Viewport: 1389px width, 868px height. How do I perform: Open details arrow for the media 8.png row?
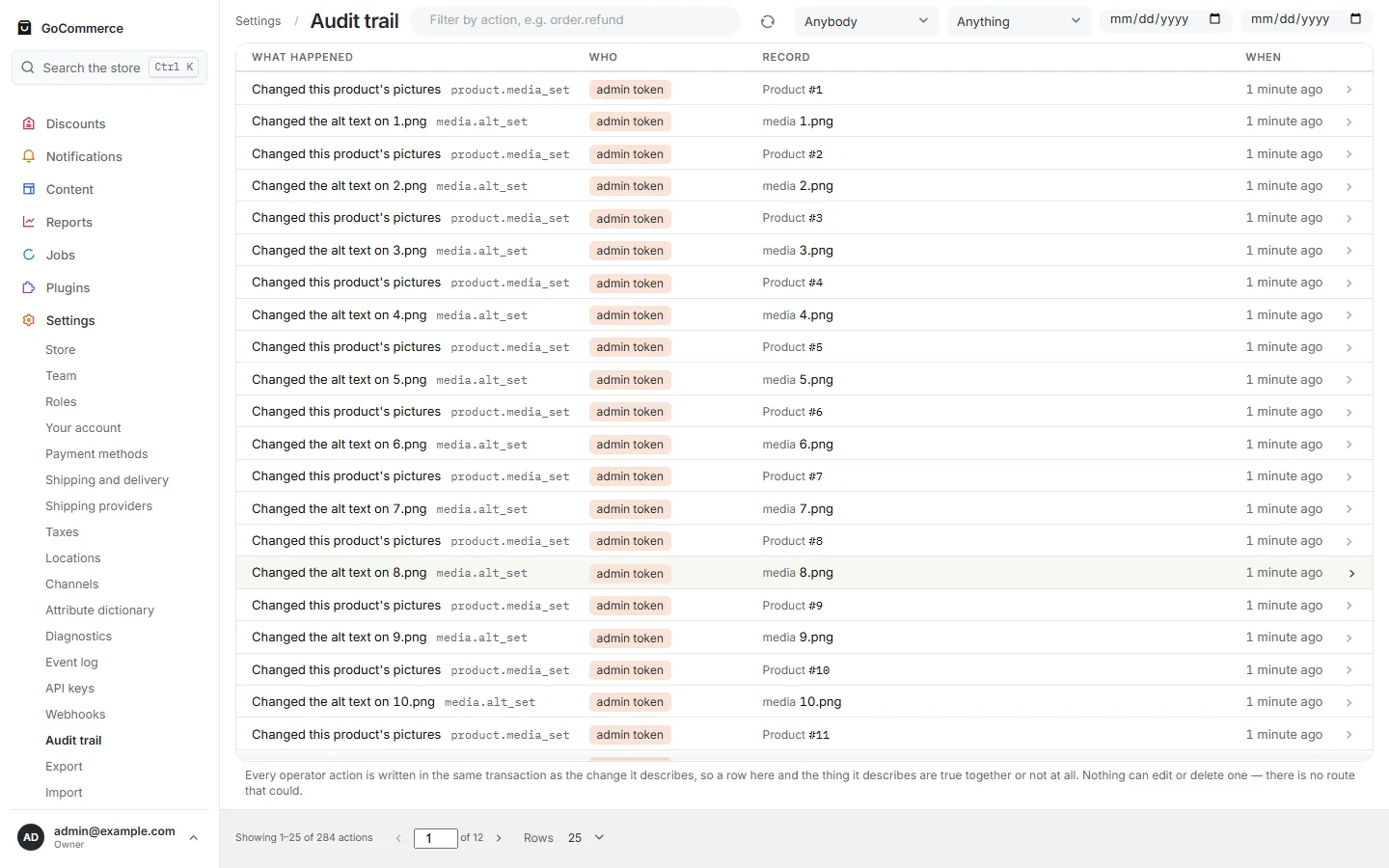tap(1351, 573)
